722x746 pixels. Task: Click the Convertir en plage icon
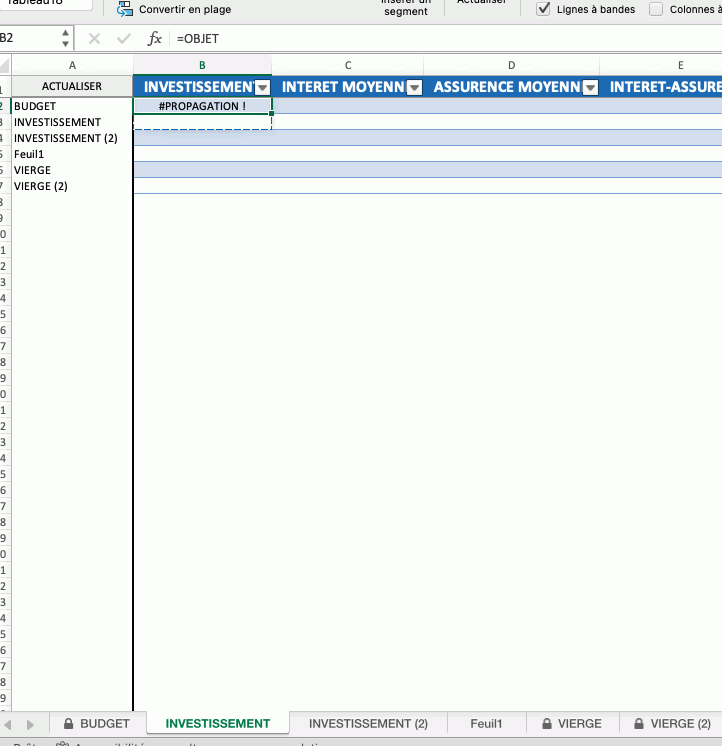(x=125, y=10)
